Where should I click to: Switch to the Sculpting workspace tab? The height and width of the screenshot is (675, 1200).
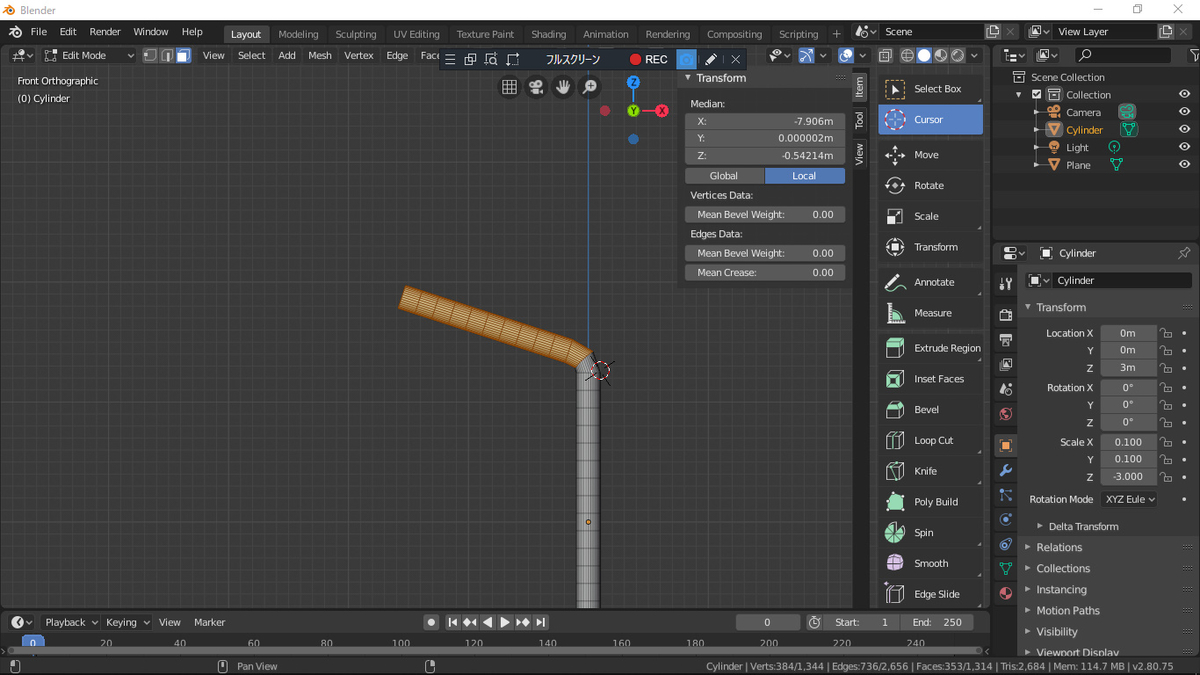pos(356,34)
